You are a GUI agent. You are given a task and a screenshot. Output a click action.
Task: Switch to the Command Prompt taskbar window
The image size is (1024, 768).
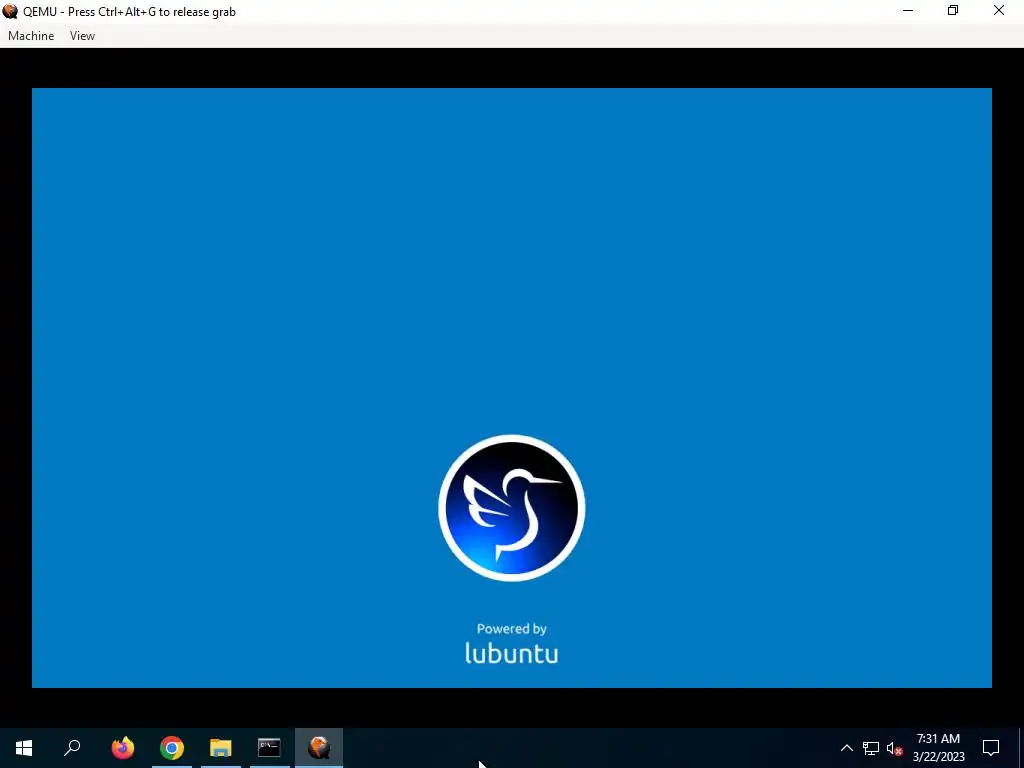pos(269,748)
